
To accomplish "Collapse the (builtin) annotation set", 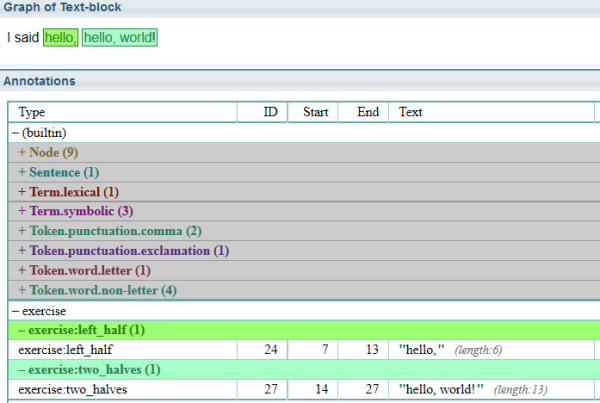I will click(40, 132).
